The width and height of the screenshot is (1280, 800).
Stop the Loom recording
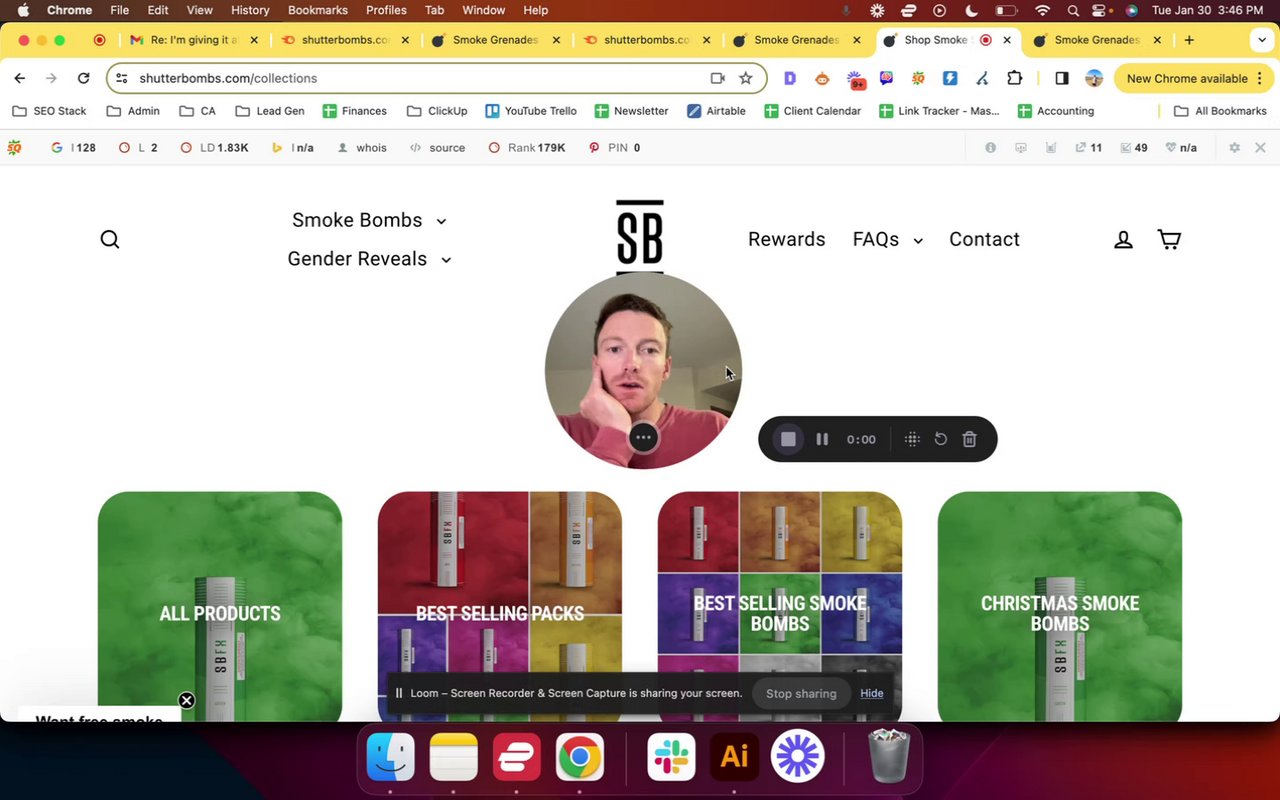pyautogui.click(x=788, y=439)
